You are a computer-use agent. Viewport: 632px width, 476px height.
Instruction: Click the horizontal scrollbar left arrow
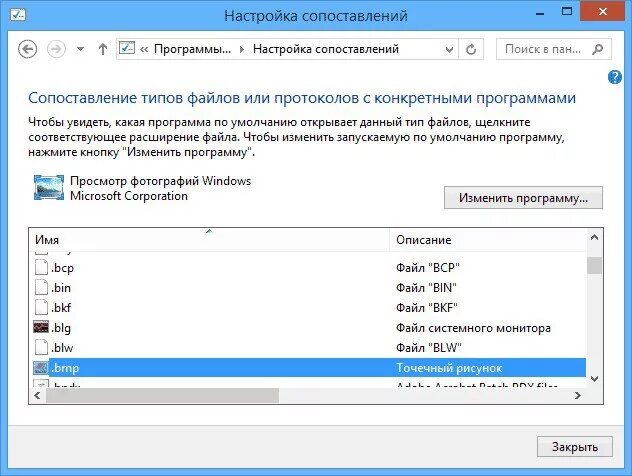[x=37, y=395]
